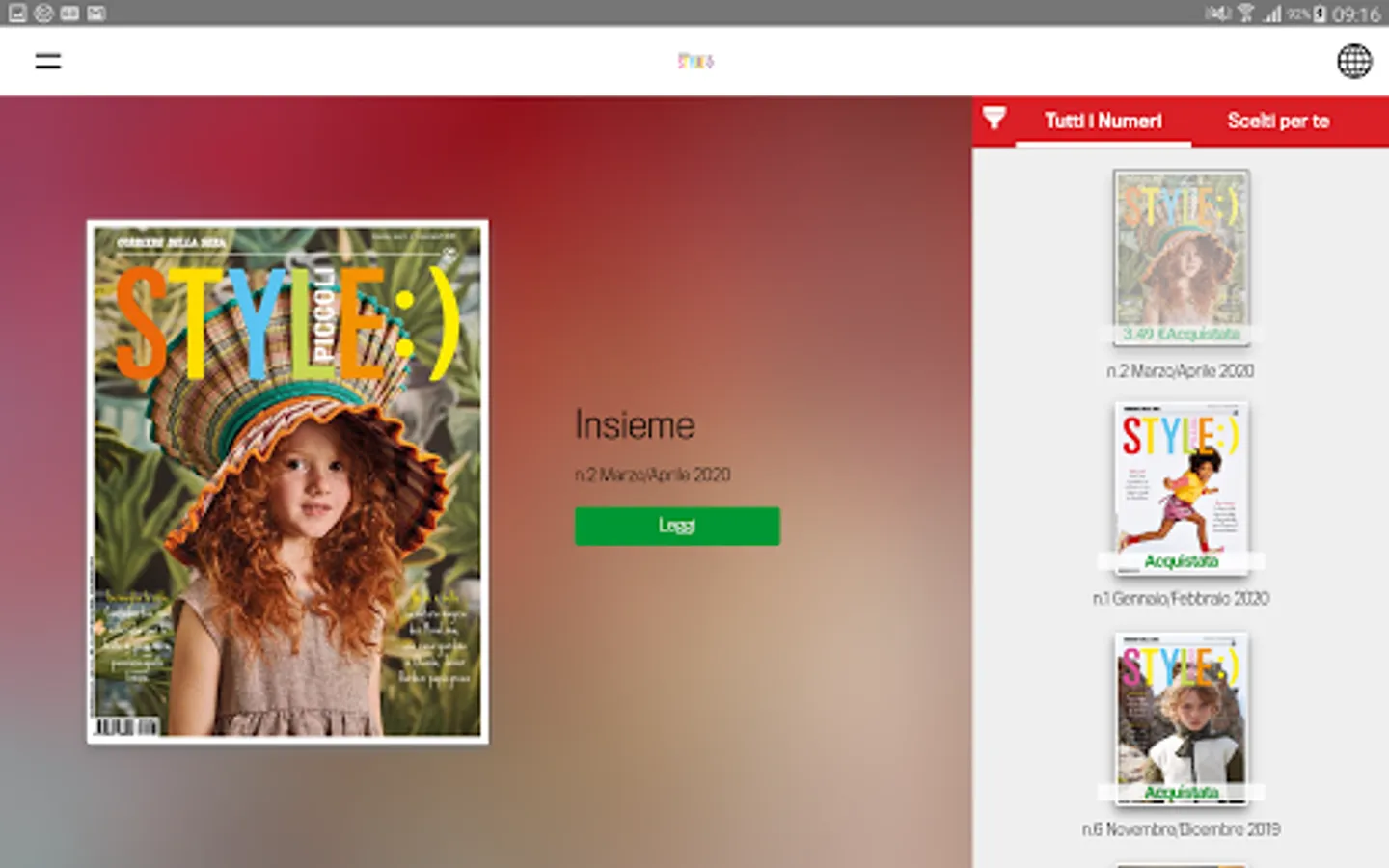Screen dimensions: 1389x868
Task: Tap the cellular signal bars in status bar
Action: 1272,14
